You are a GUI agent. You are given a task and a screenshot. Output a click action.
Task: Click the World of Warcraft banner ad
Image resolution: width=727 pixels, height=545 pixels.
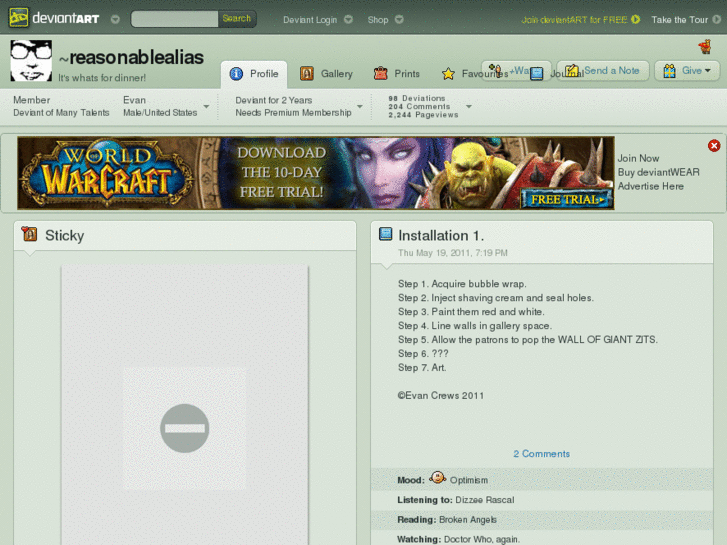(x=316, y=173)
